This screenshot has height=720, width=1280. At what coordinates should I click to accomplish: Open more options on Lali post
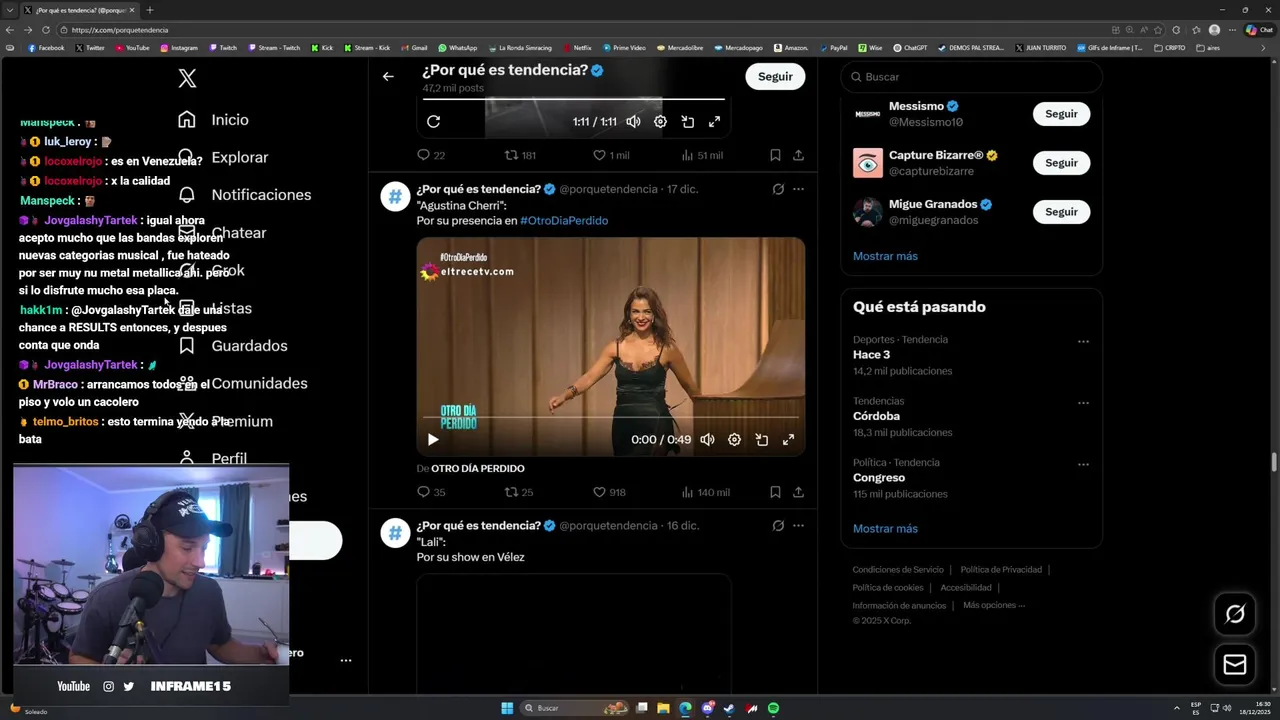click(798, 526)
